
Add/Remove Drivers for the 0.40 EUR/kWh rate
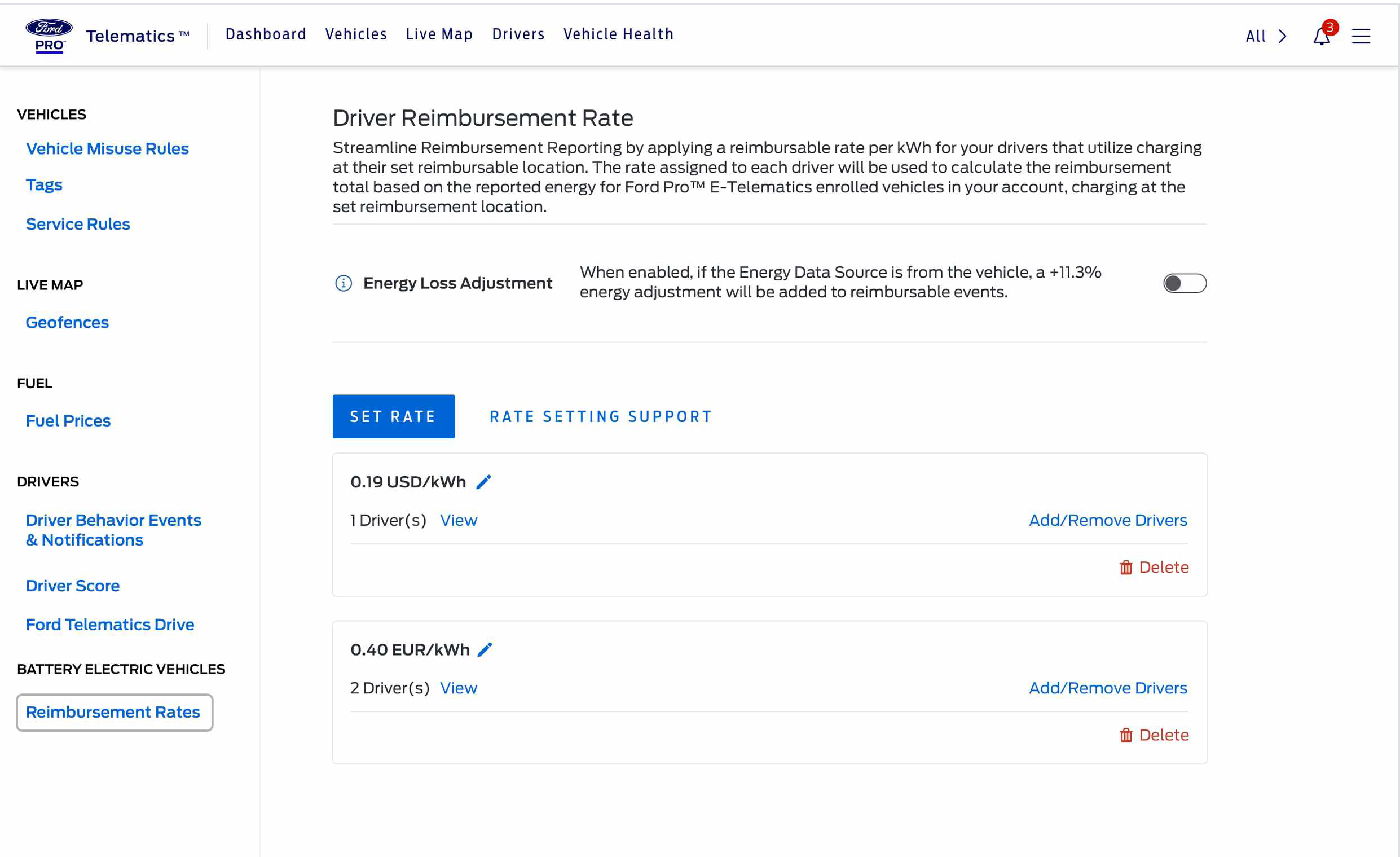1108,688
